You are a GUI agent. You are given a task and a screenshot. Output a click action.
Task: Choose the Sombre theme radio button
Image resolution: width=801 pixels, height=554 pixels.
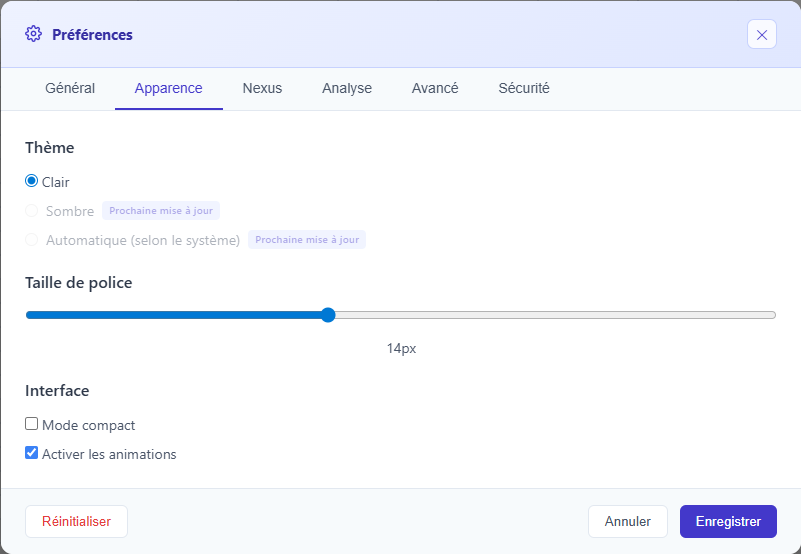(x=32, y=211)
